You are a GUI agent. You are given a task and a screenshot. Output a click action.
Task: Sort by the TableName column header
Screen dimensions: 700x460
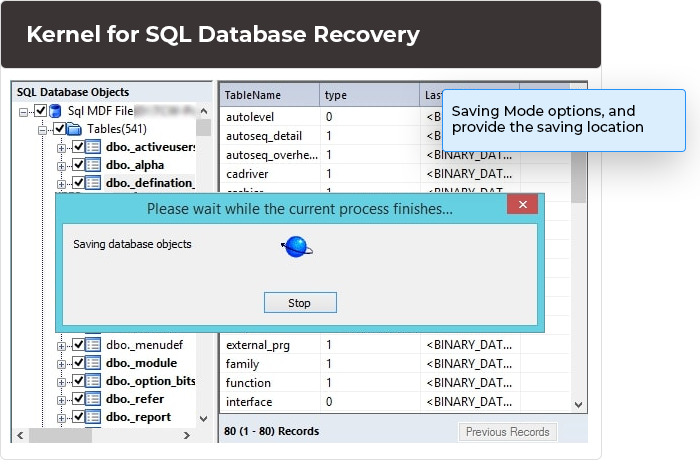[x=268, y=95]
